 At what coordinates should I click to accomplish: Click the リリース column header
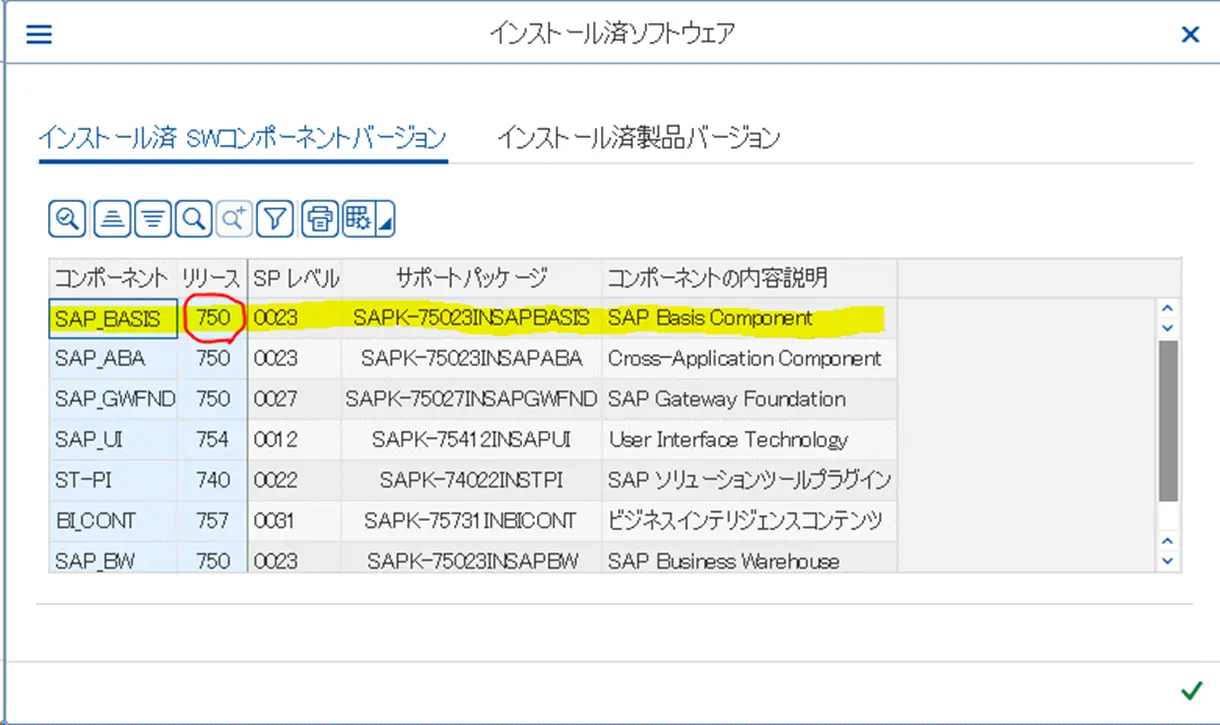[212, 277]
